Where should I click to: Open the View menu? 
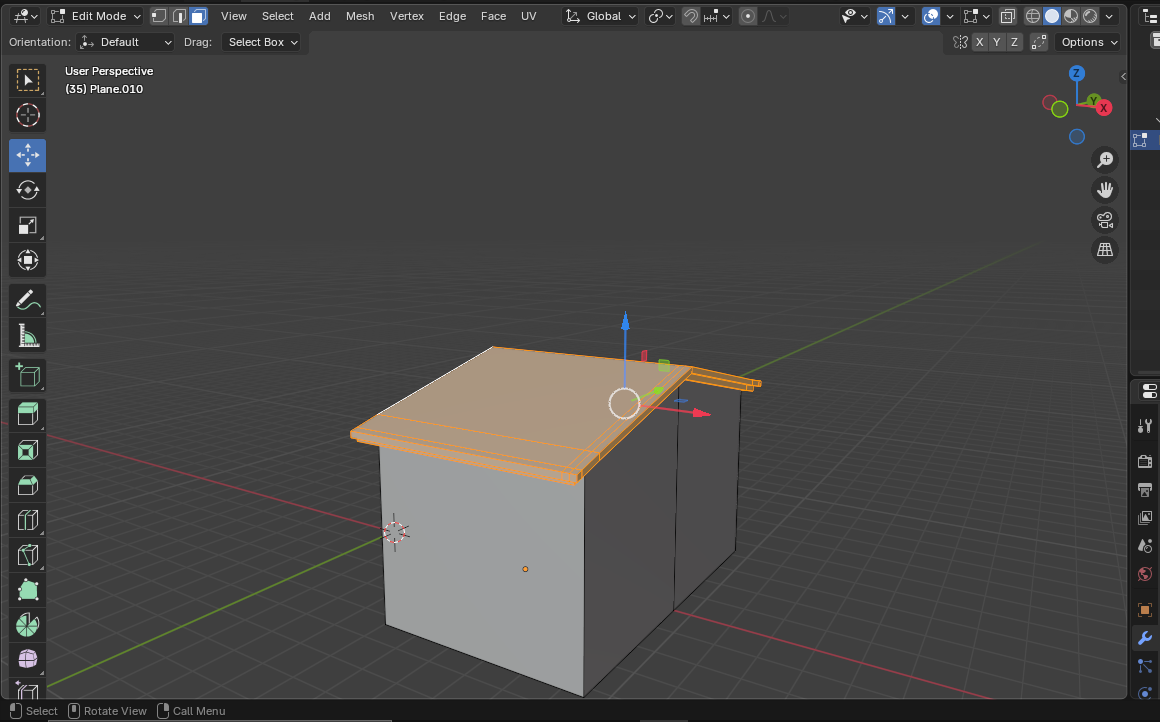coord(234,16)
